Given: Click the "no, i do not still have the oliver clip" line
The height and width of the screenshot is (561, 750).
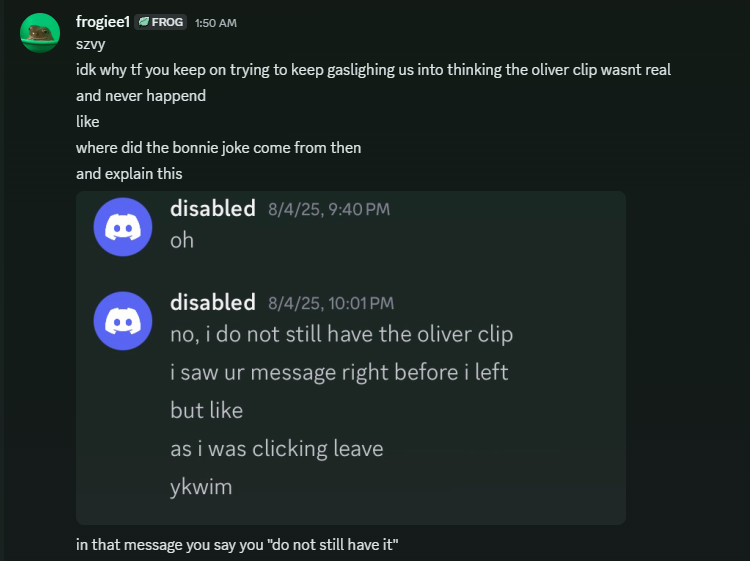Looking at the screenshot, I should click(x=341, y=334).
